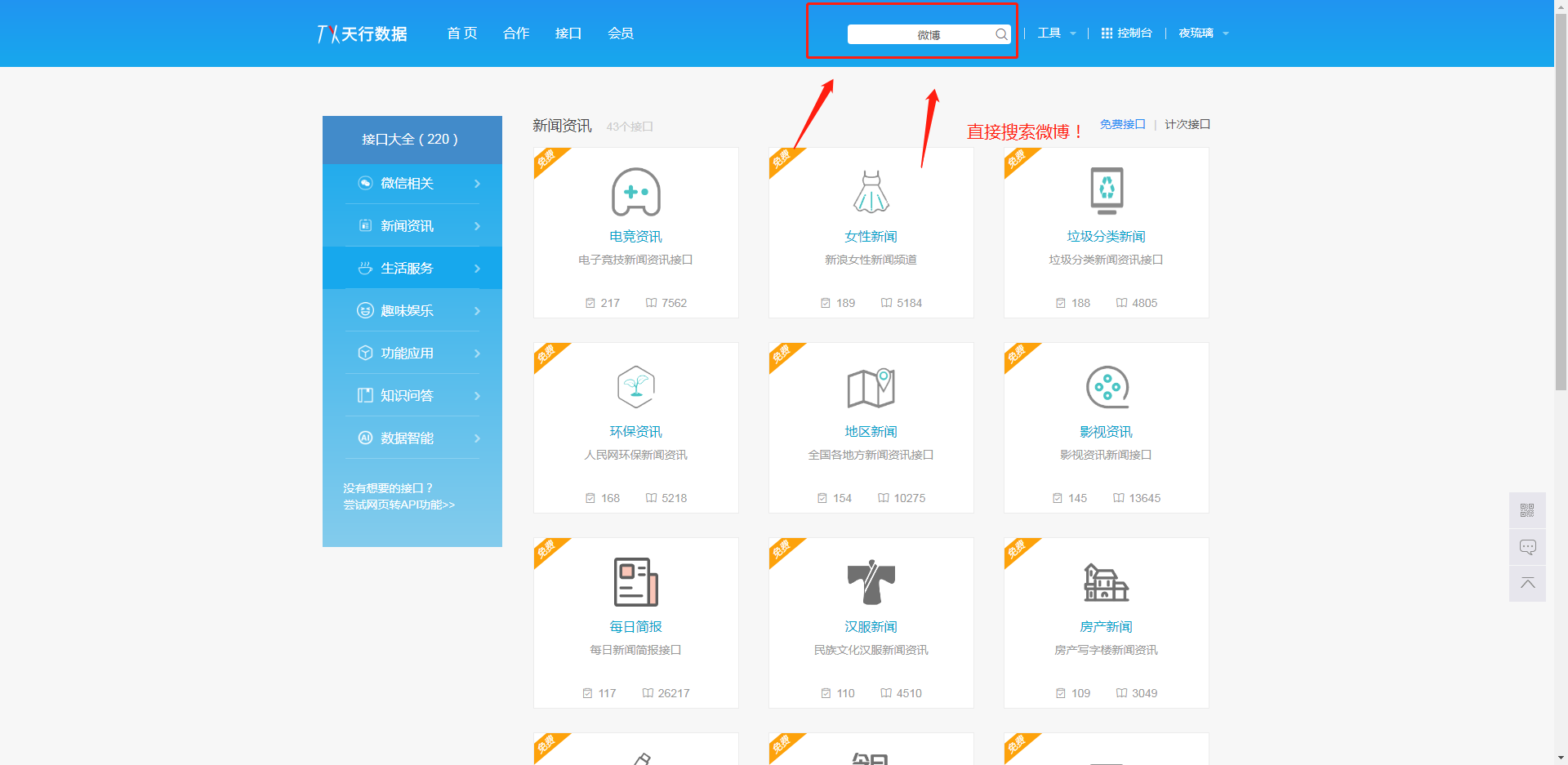
Task: Select the 垃圾分类新闻 recycle icon
Action: [1107, 190]
